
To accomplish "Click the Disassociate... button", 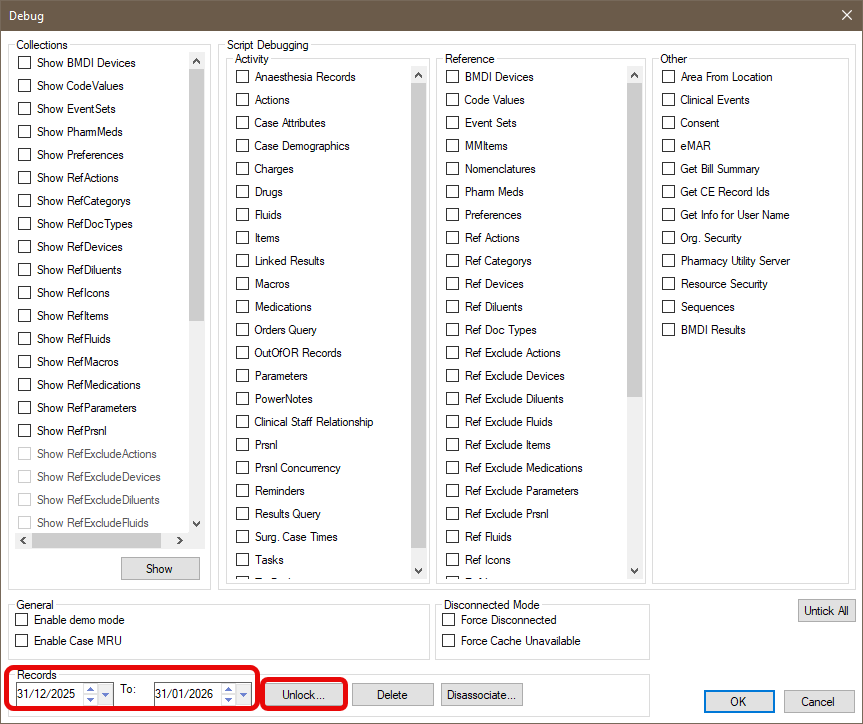I will pyautogui.click(x=481, y=694).
